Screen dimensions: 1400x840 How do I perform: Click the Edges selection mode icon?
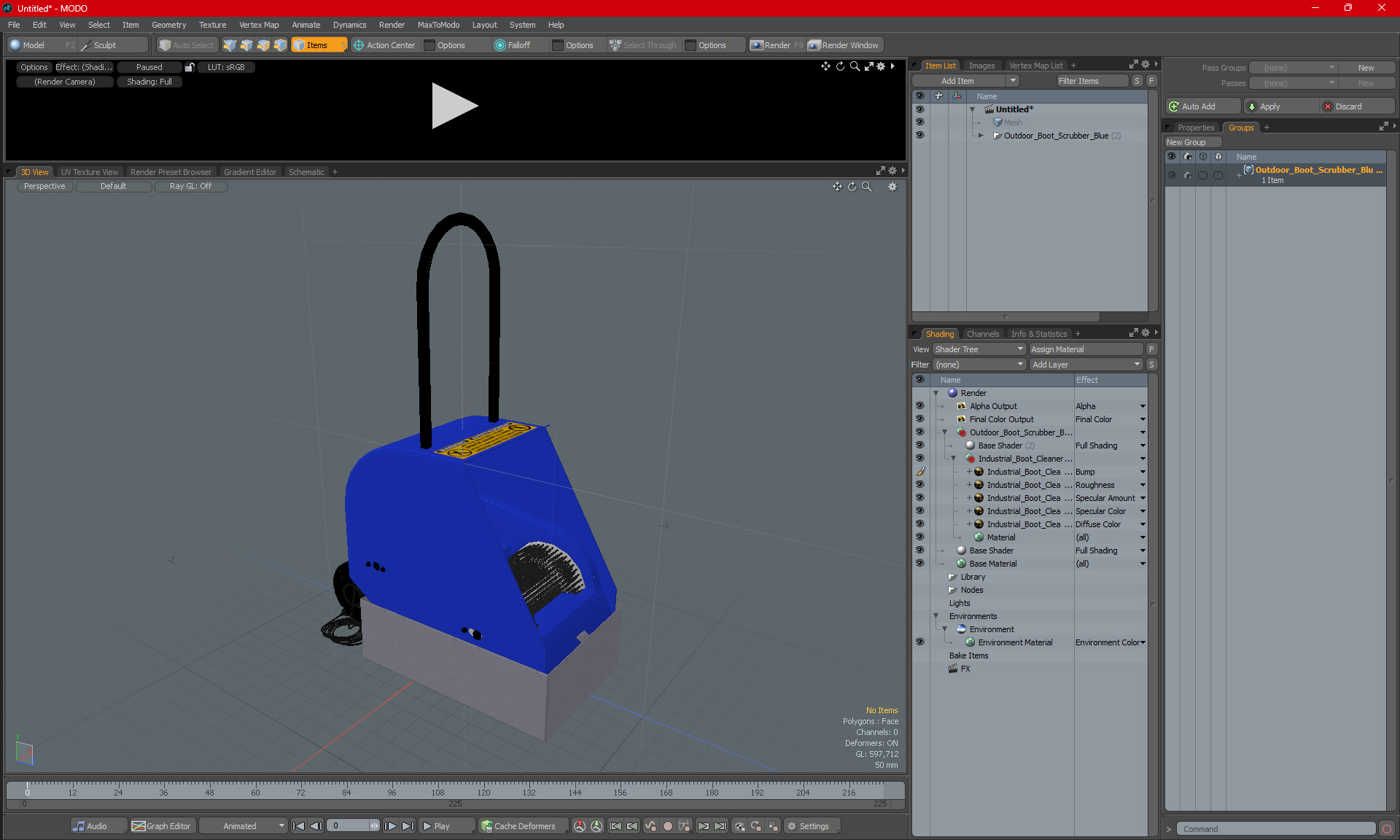pyautogui.click(x=246, y=45)
